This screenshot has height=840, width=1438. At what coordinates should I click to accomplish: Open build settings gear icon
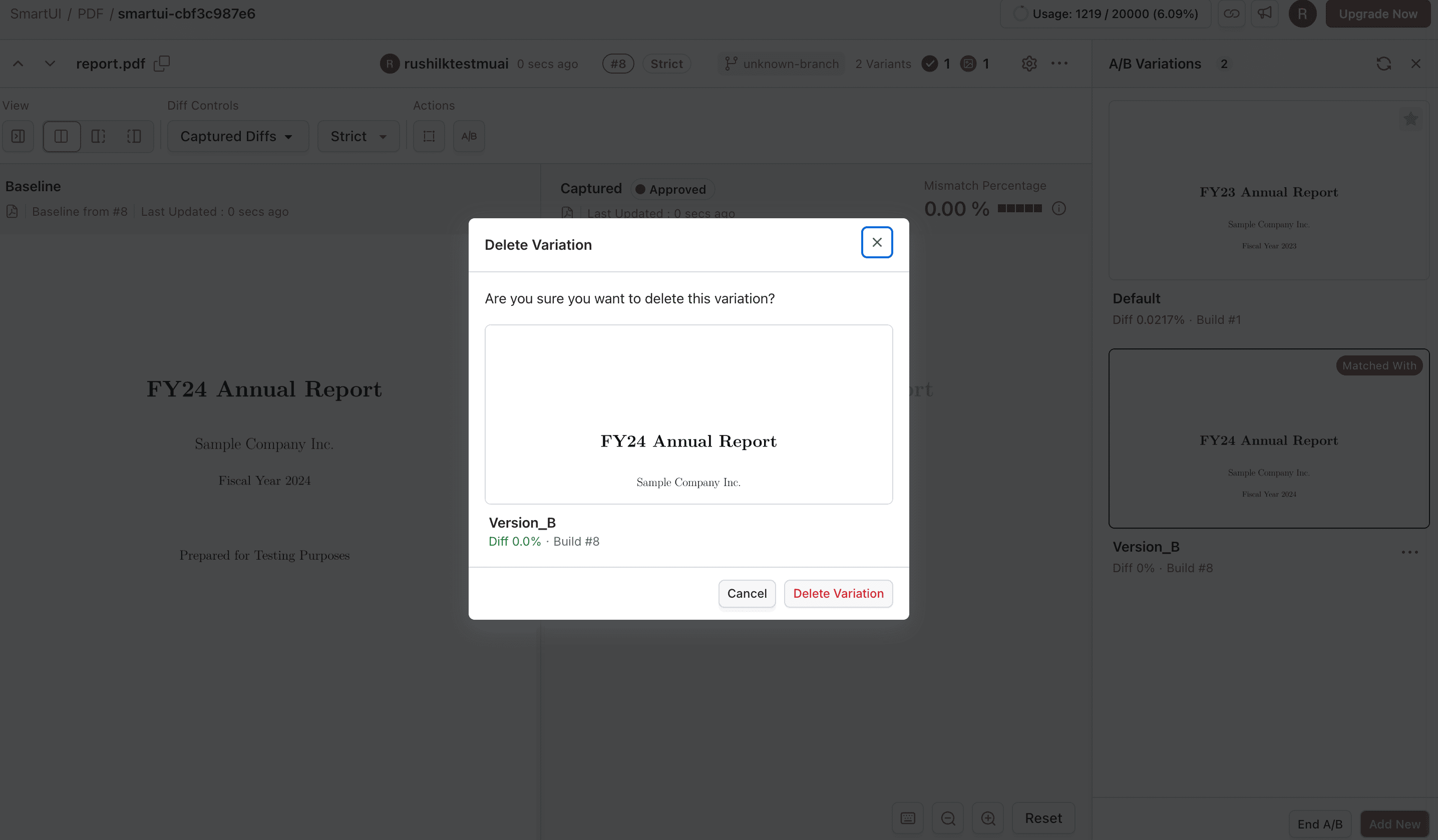click(1029, 64)
